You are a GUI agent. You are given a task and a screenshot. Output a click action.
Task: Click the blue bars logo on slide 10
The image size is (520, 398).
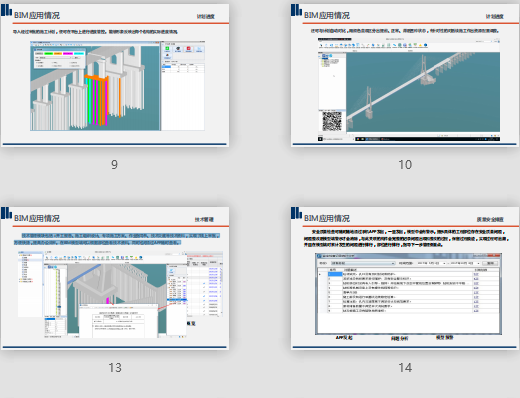296,10
